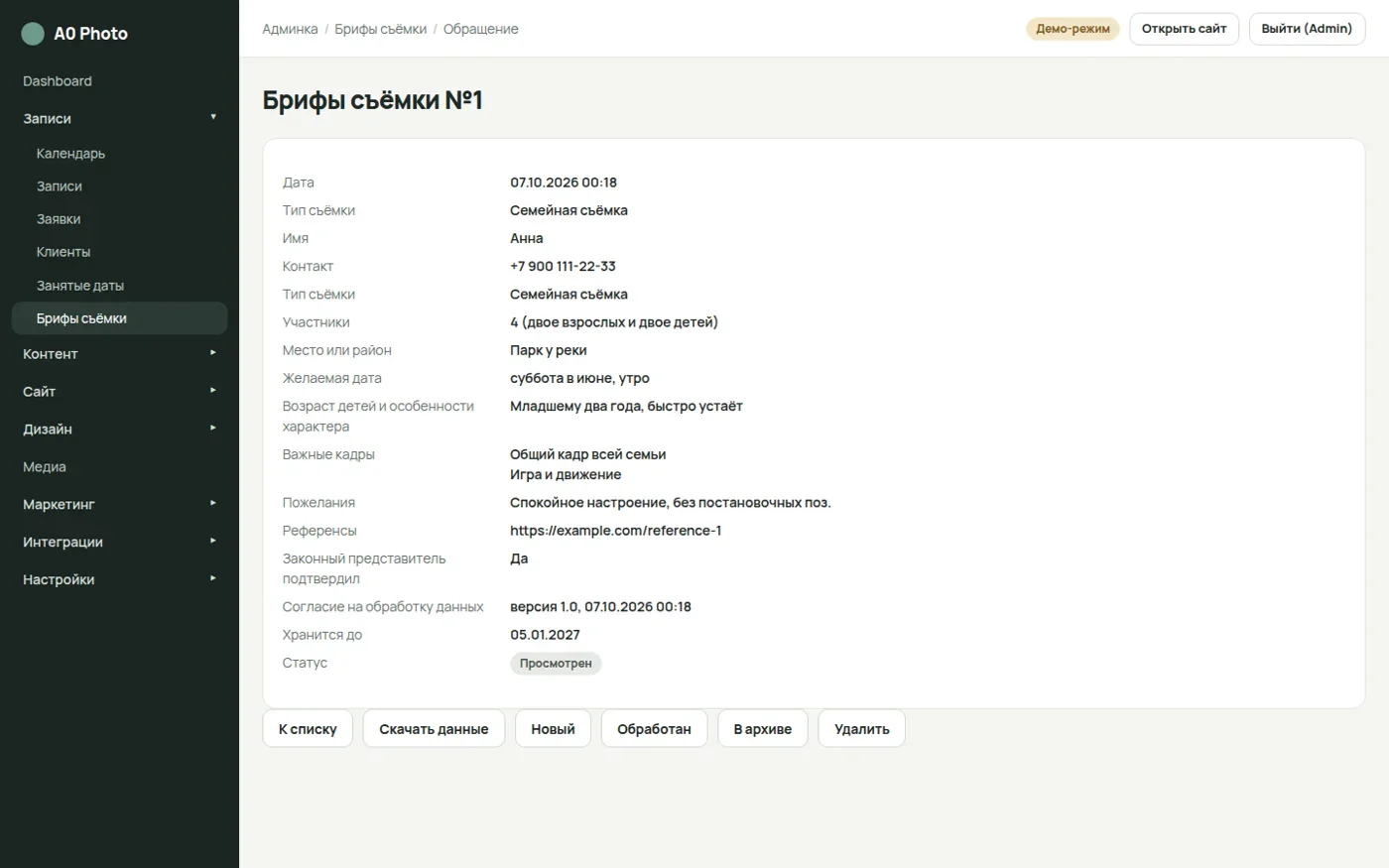The image size is (1389, 868).
Task: Expand the Контент section arrow
Action: tap(213, 353)
